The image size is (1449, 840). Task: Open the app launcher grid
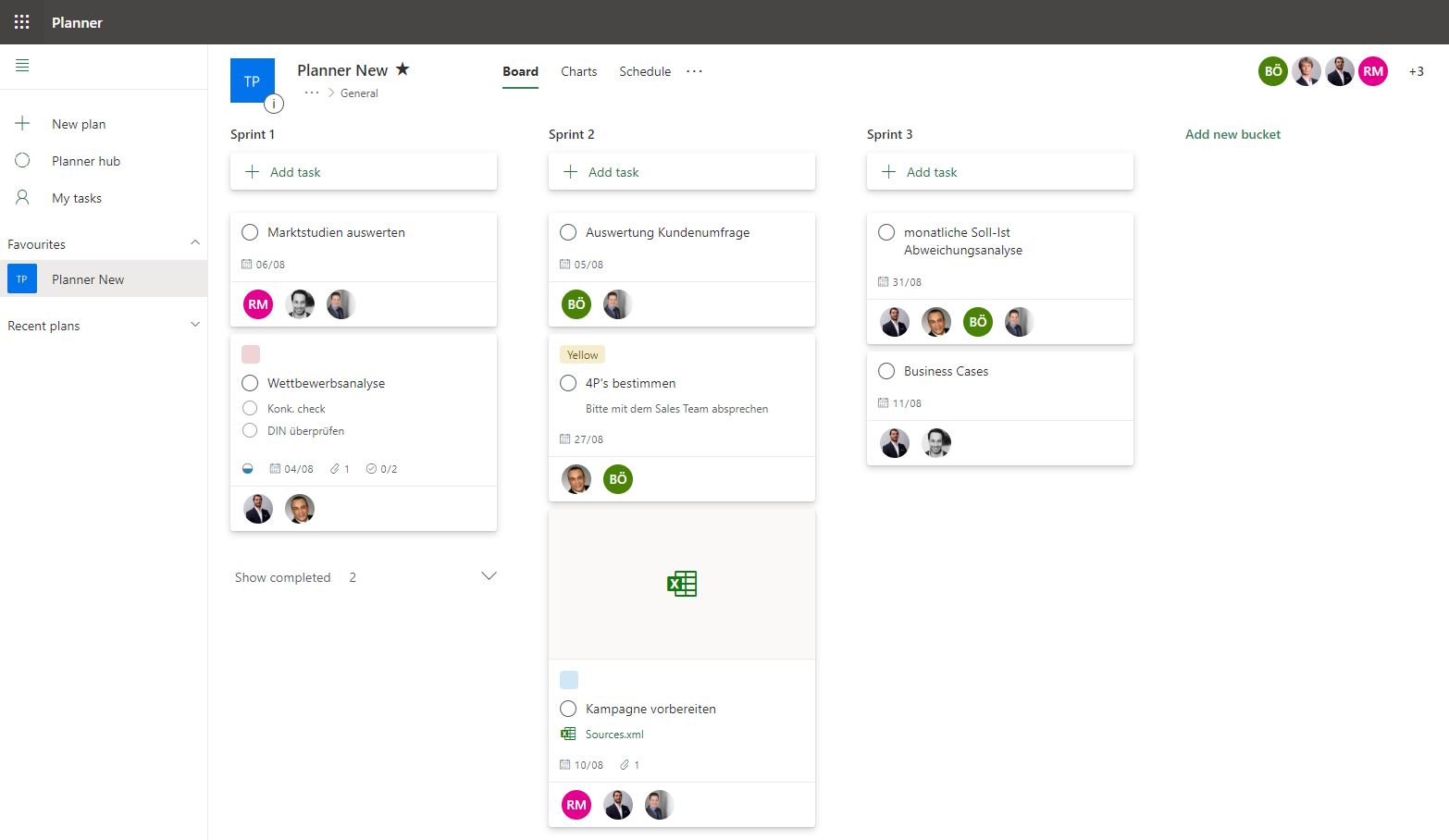[21, 21]
